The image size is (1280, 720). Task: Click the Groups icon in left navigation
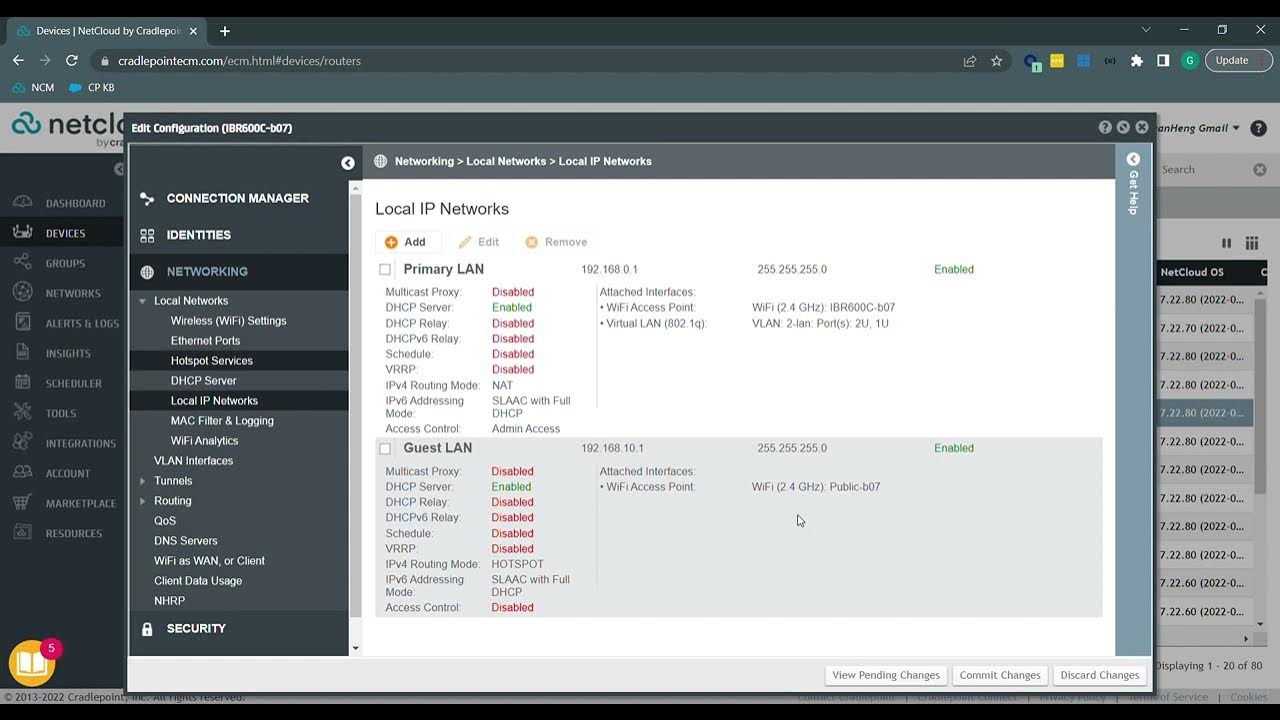(22, 263)
